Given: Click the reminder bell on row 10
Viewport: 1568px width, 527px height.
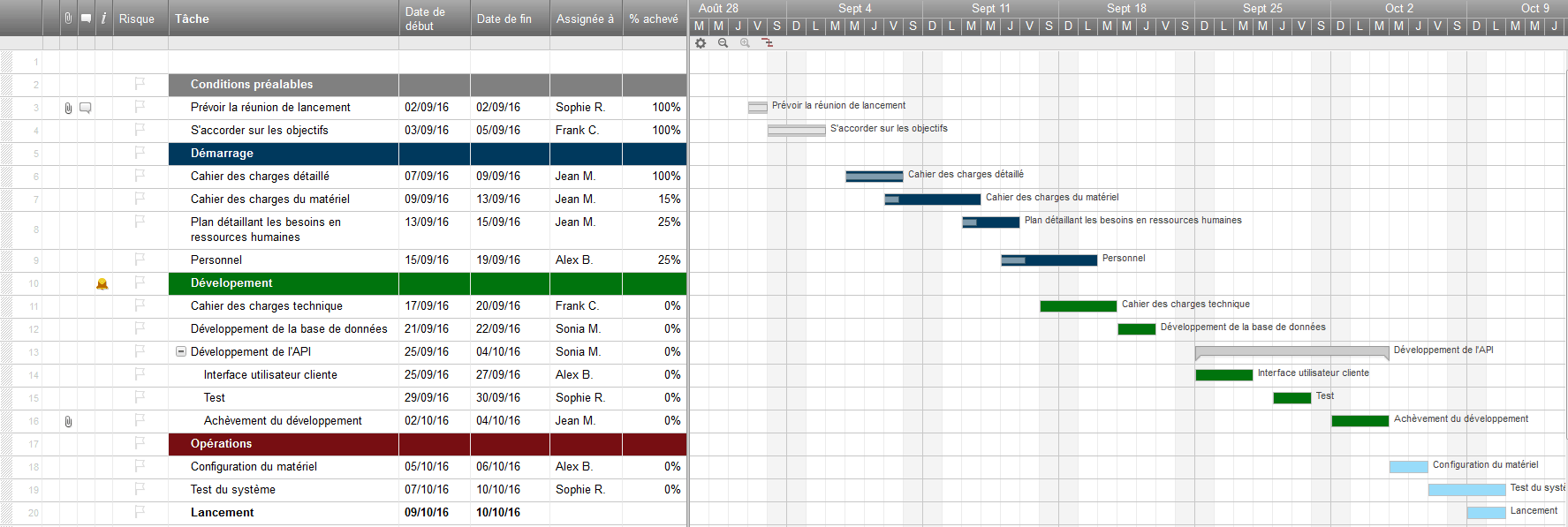Looking at the screenshot, I should [102, 283].
